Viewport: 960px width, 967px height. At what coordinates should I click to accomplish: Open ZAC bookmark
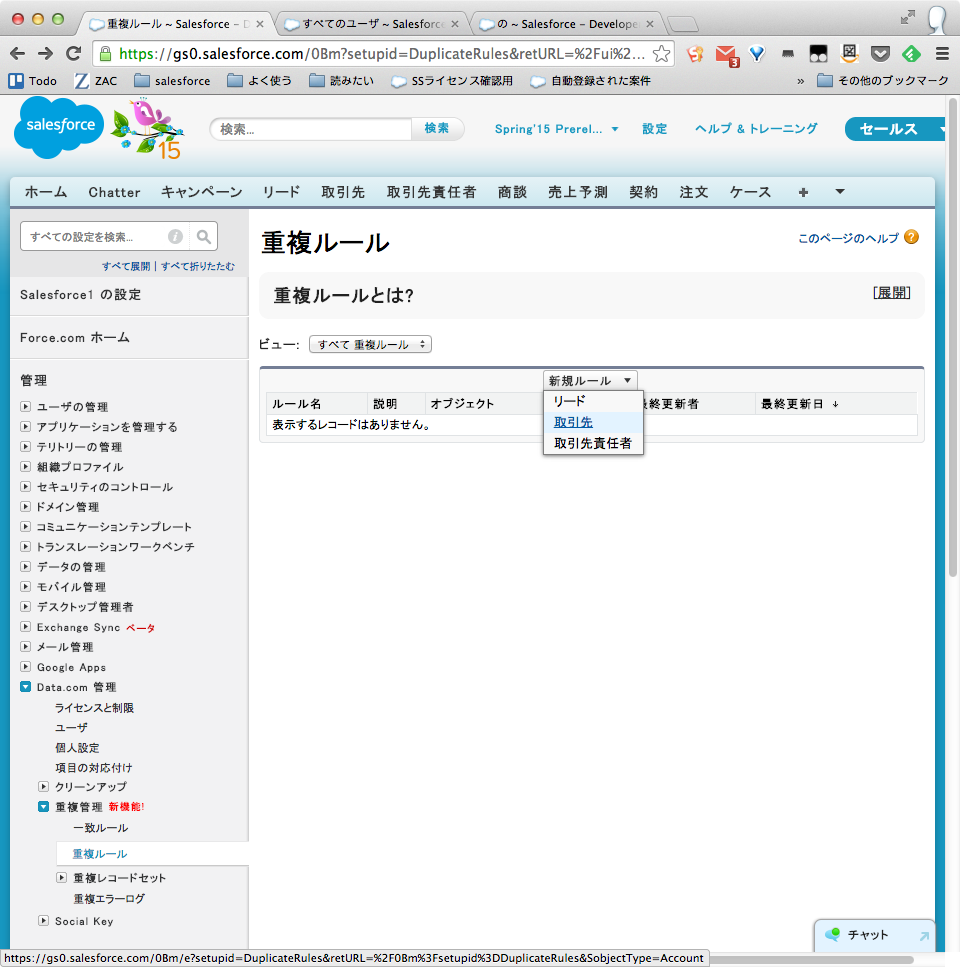coord(96,81)
